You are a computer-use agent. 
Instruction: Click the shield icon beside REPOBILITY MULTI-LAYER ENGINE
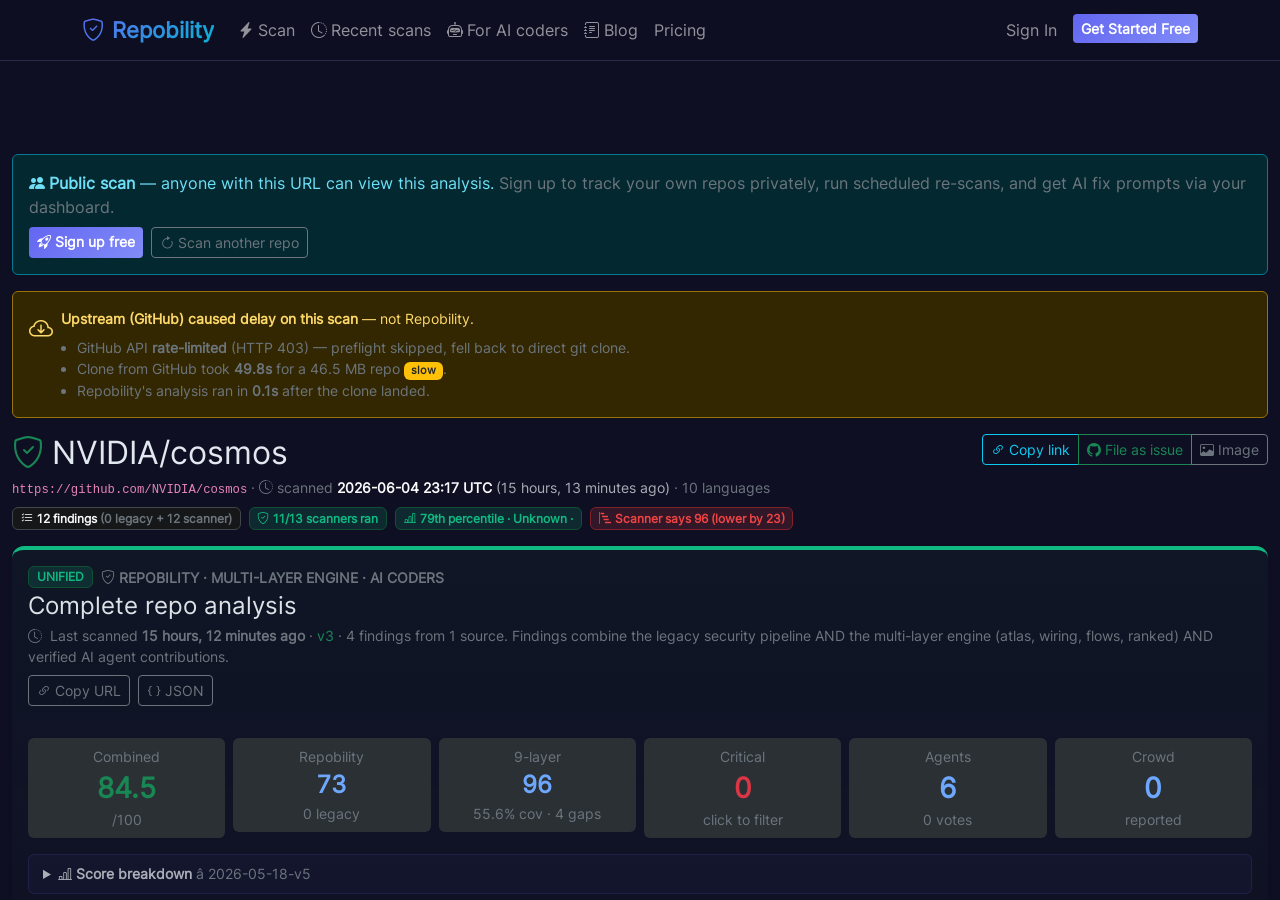click(108, 577)
